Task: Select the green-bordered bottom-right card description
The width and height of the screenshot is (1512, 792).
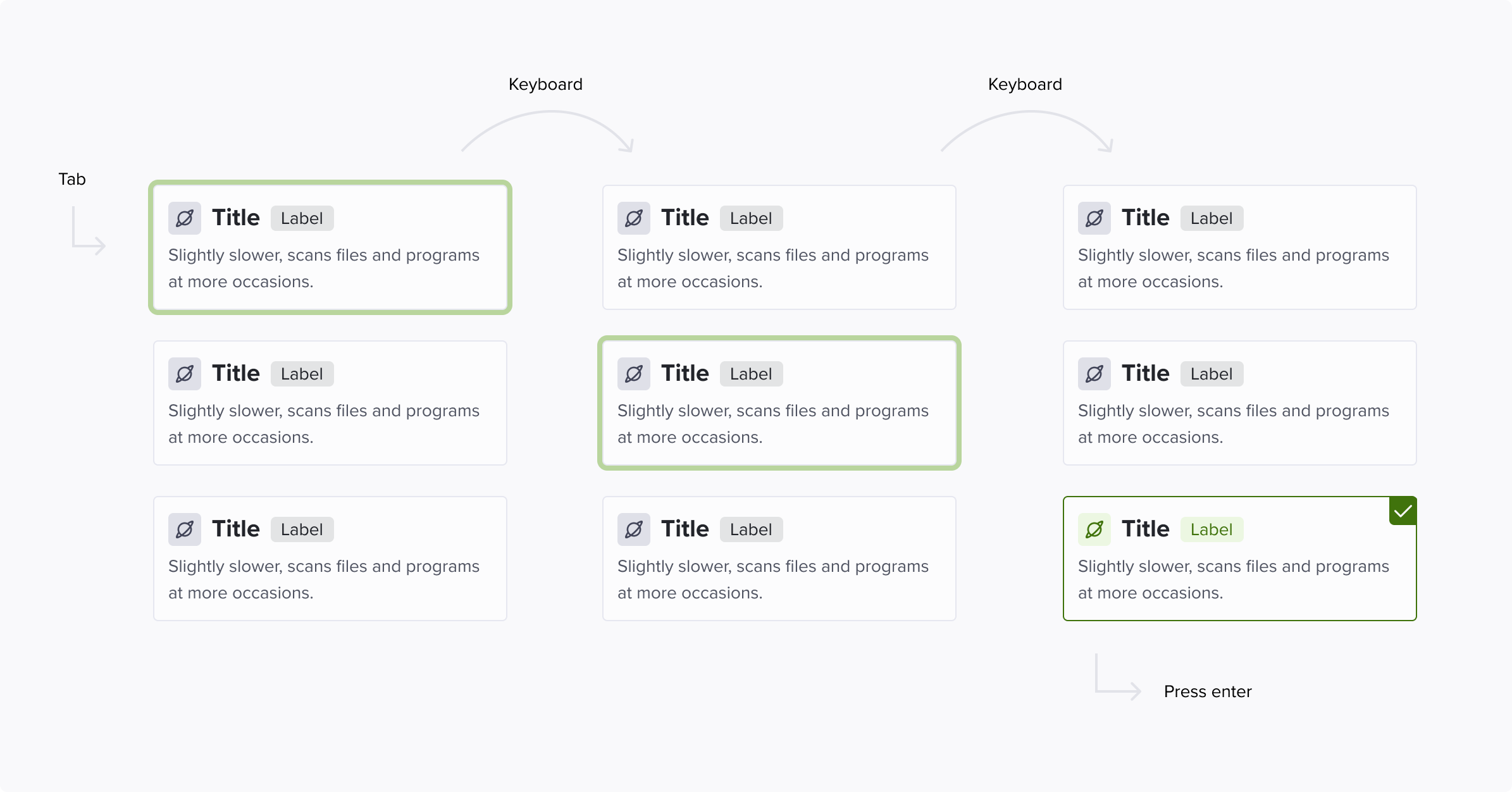Action: point(1234,579)
